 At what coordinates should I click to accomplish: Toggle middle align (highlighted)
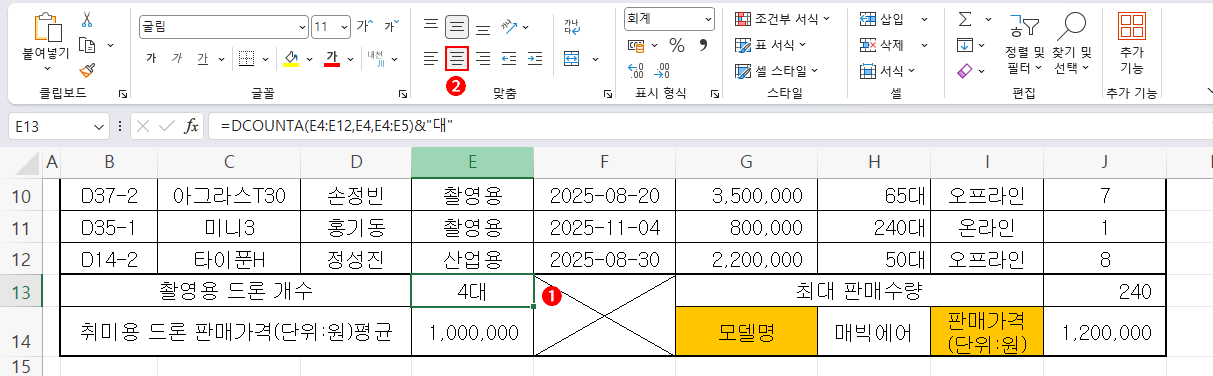[x=457, y=26]
